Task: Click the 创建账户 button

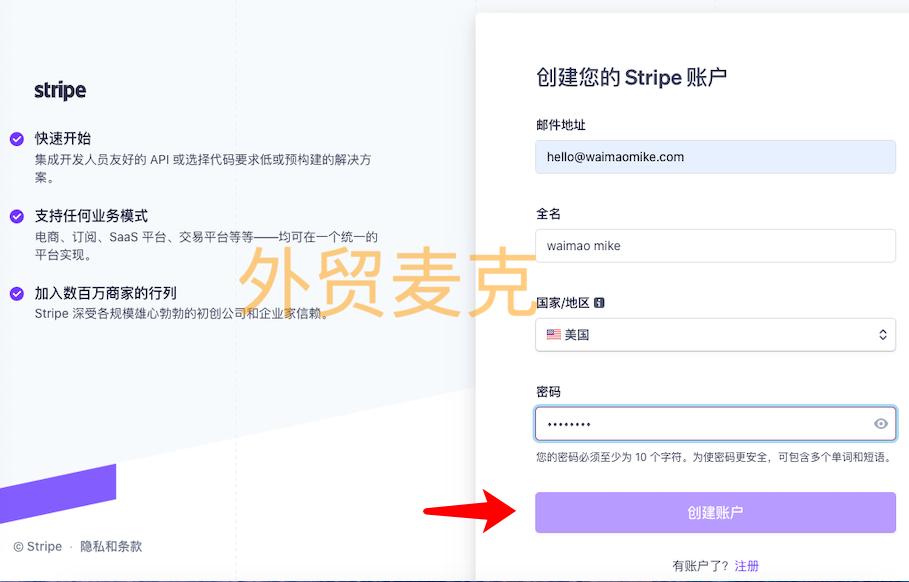Action: [x=715, y=511]
